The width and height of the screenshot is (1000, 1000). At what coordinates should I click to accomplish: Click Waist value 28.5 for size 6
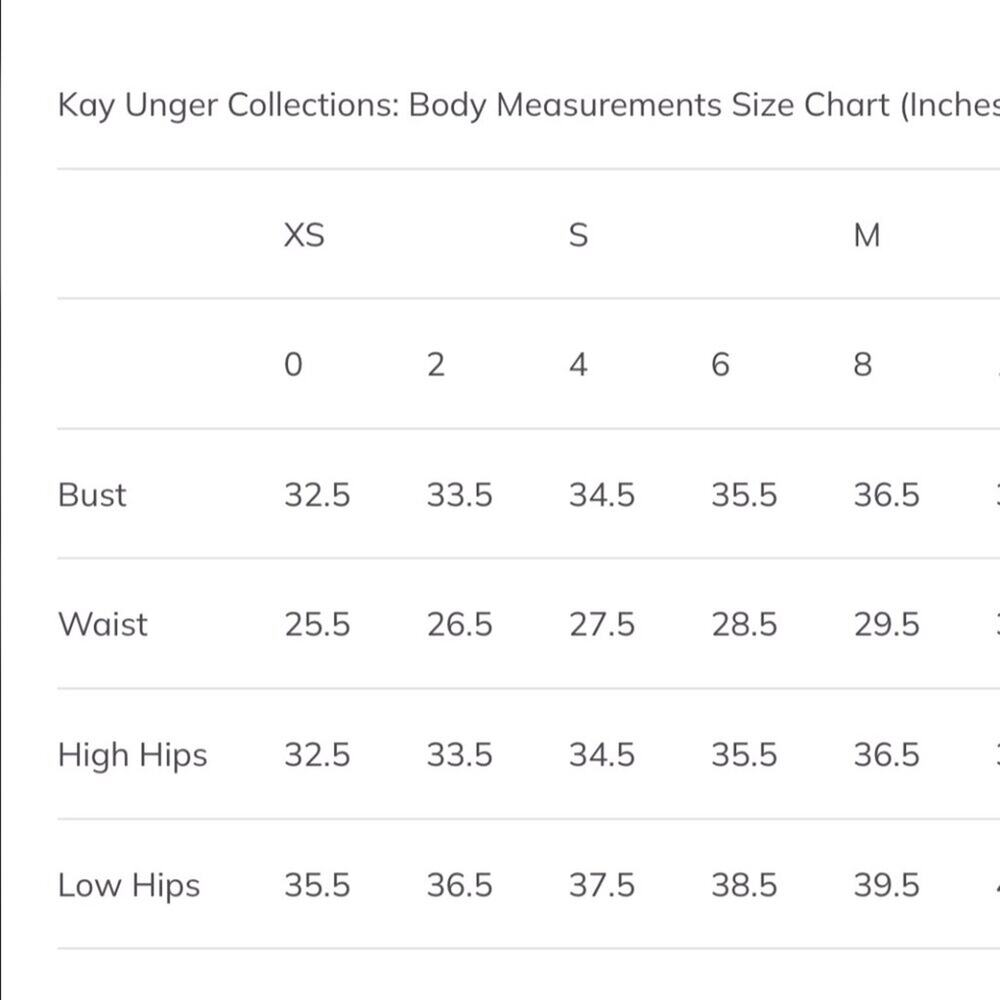point(744,624)
